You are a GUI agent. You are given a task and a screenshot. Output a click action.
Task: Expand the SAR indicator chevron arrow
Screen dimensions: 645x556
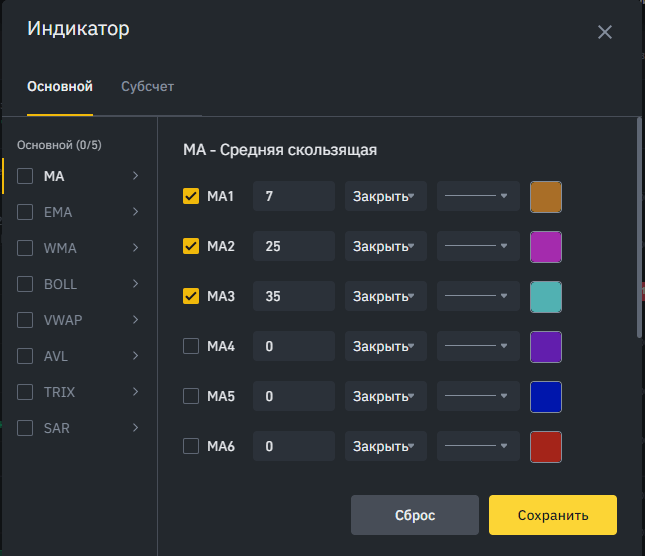135,428
